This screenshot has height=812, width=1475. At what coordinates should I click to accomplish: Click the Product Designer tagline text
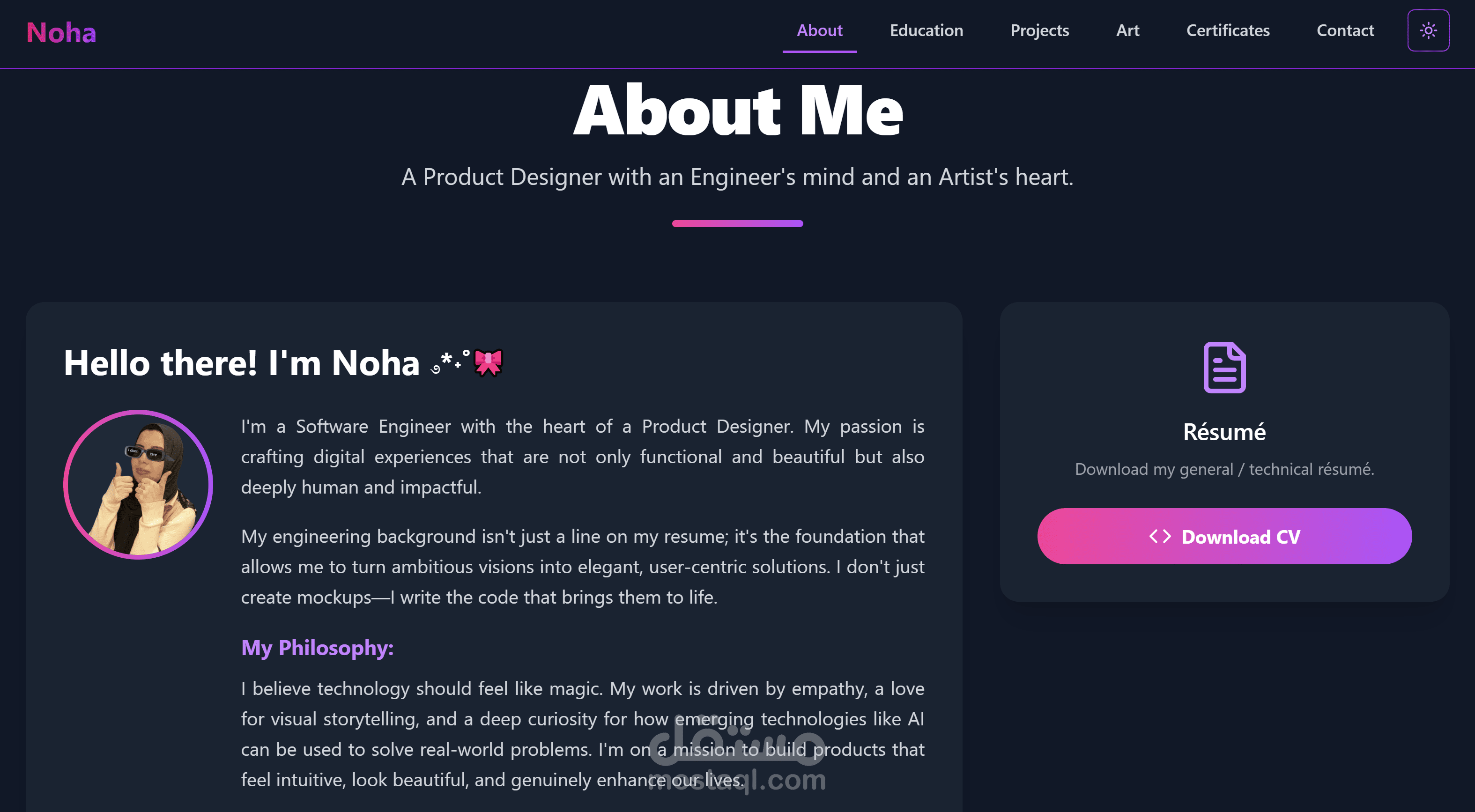point(737,177)
